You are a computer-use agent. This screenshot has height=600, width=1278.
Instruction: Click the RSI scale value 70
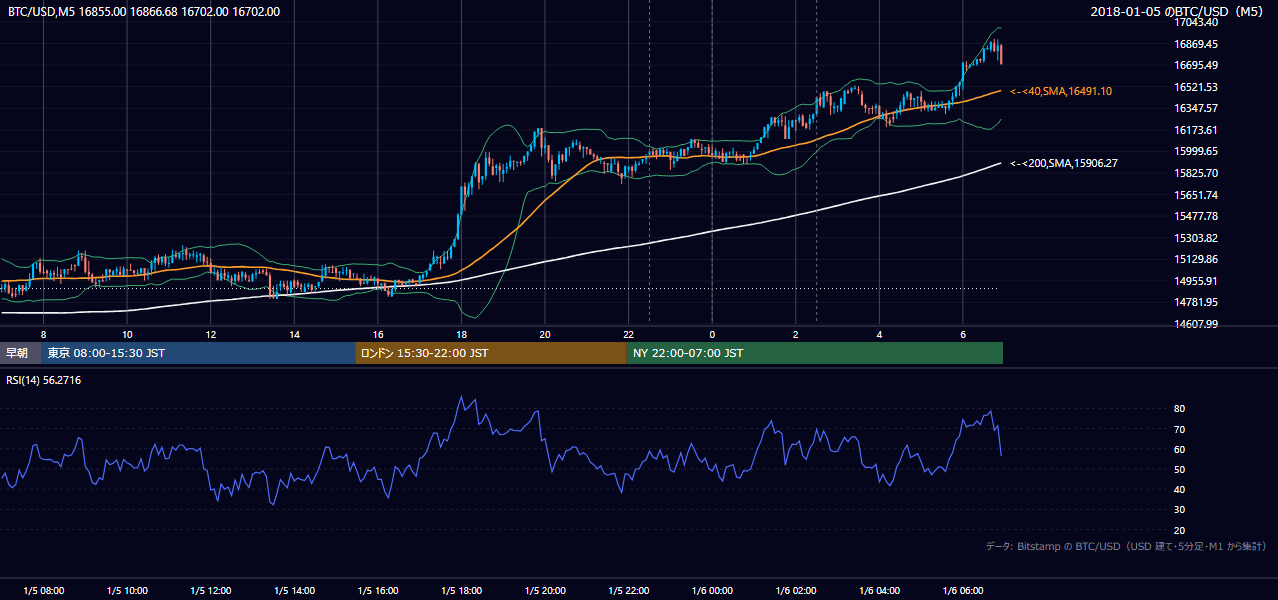(1180, 429)
